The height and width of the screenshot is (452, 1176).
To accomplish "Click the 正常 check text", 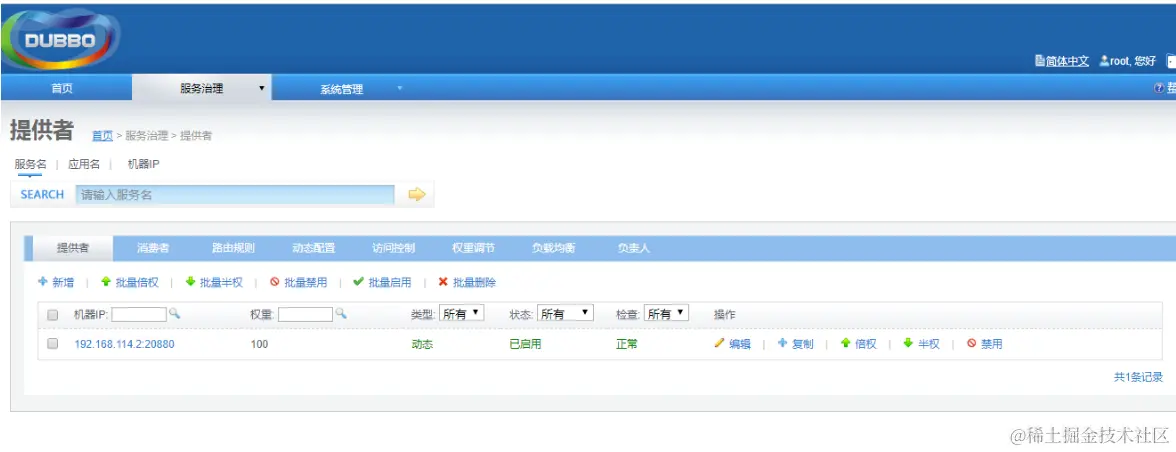I will tap(627, 344).
